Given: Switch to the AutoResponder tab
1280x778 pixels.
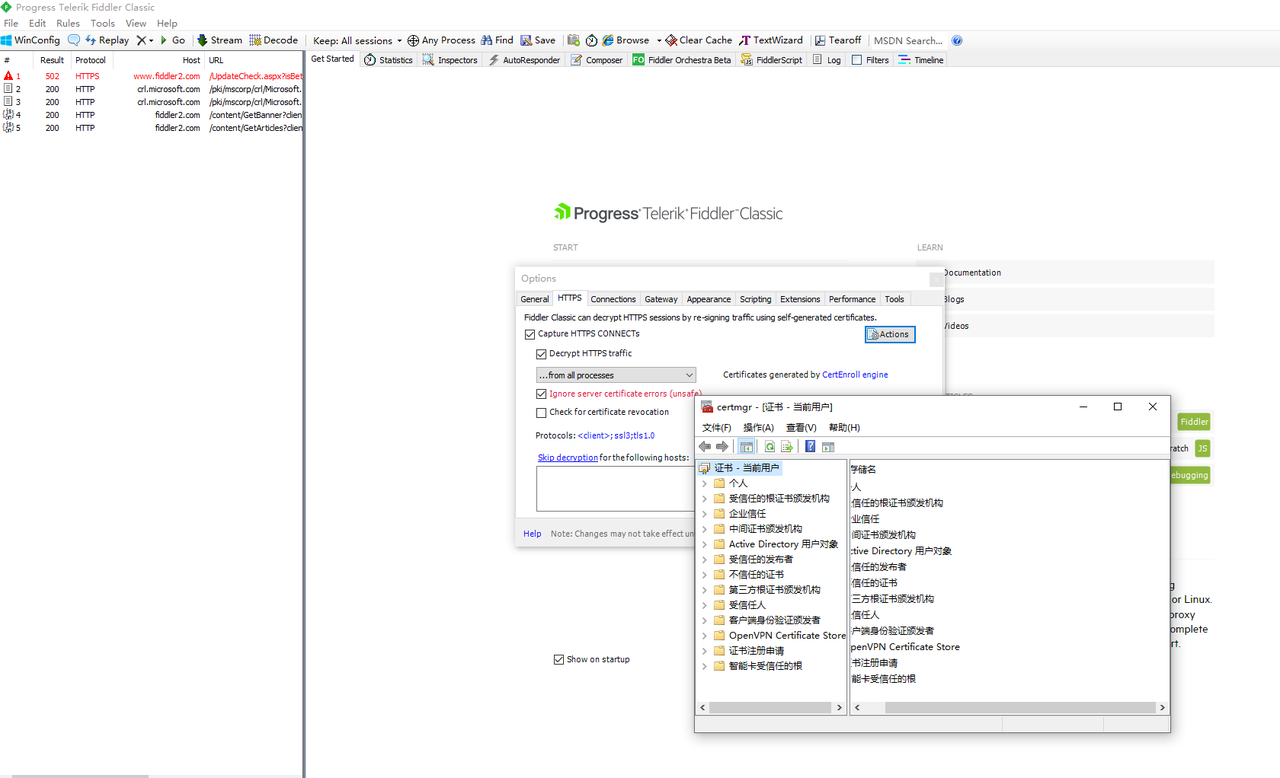Looking at the screenshot, I should pos(524,60).
